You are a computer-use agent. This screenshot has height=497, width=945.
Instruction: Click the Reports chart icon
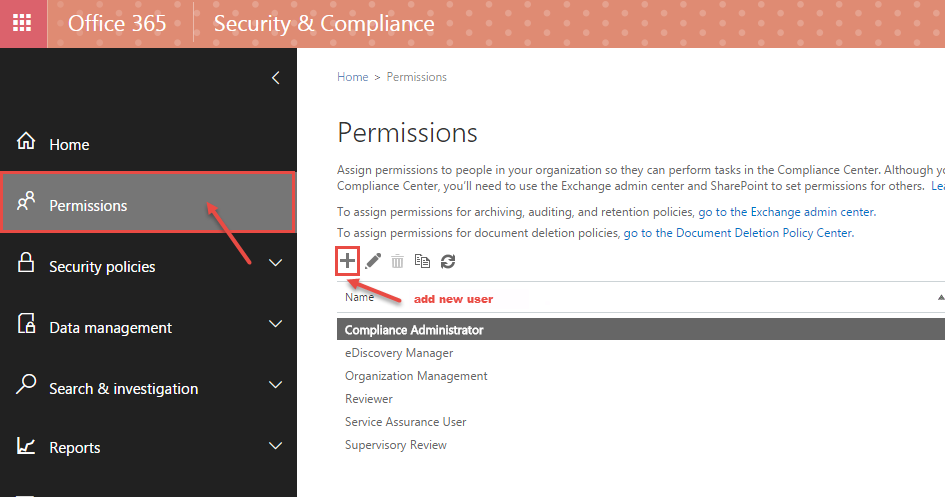[x=26, y=446]
